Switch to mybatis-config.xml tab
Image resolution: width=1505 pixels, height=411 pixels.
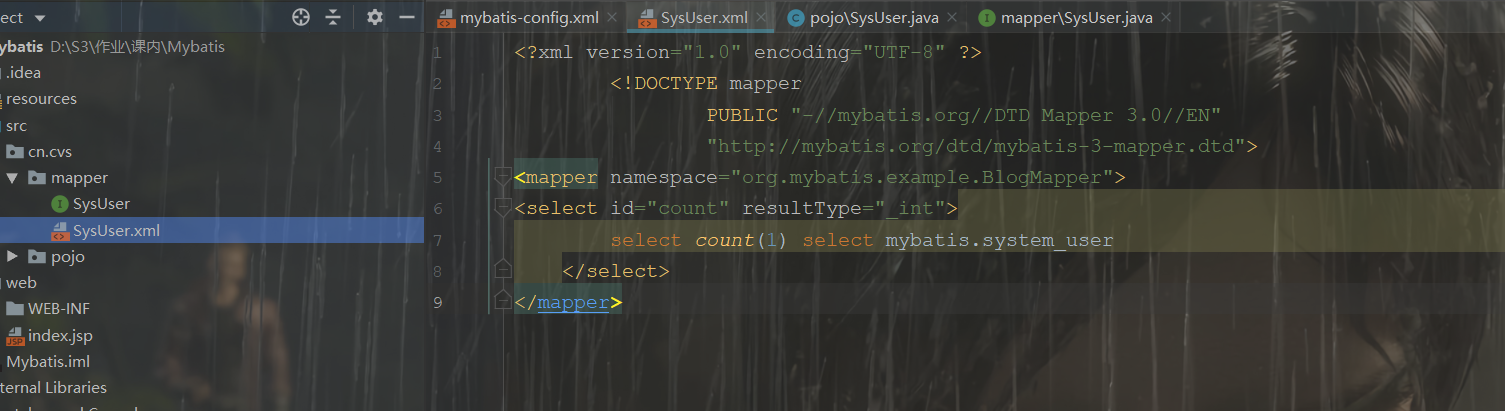[529, 18]
